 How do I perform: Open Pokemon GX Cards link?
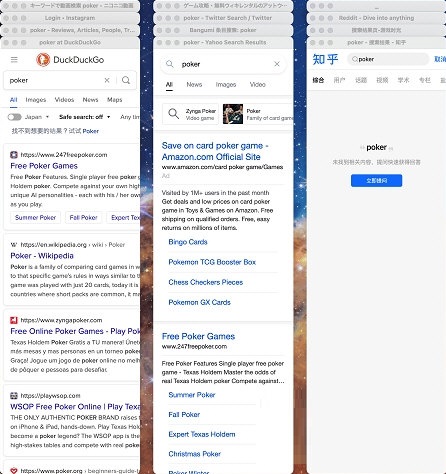tap(199, 302)
